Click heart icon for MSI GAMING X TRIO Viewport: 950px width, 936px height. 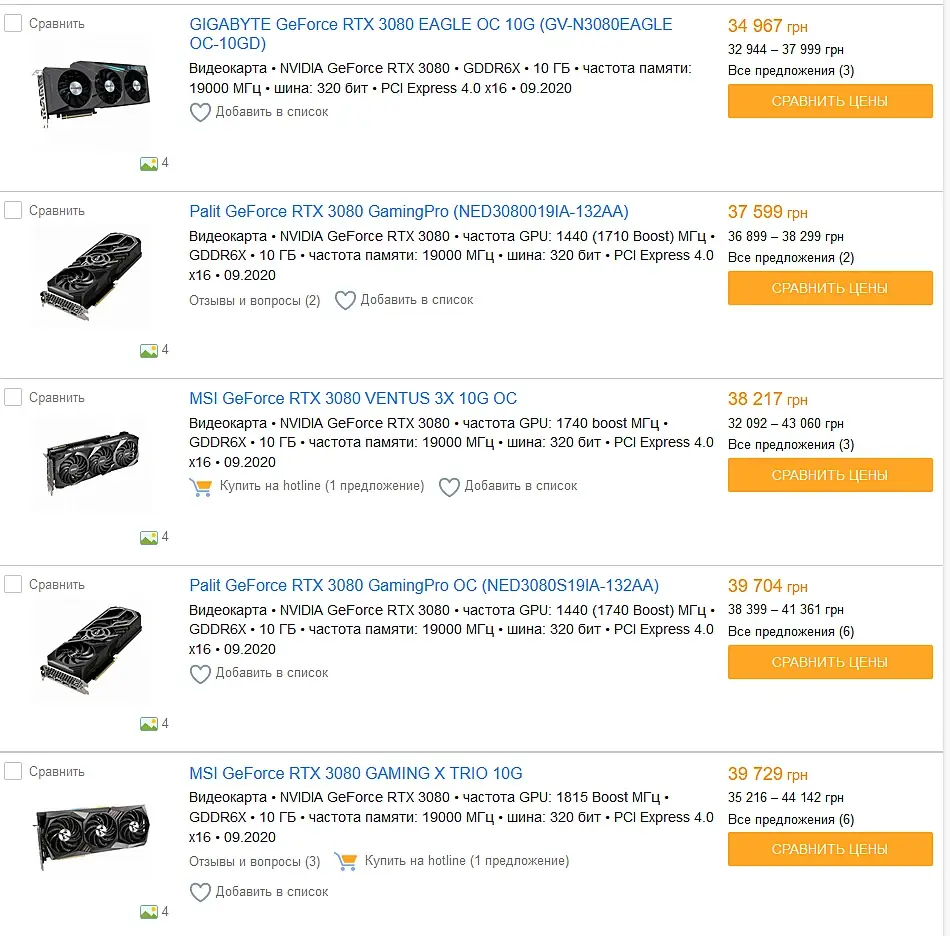(x=200, y=892)
